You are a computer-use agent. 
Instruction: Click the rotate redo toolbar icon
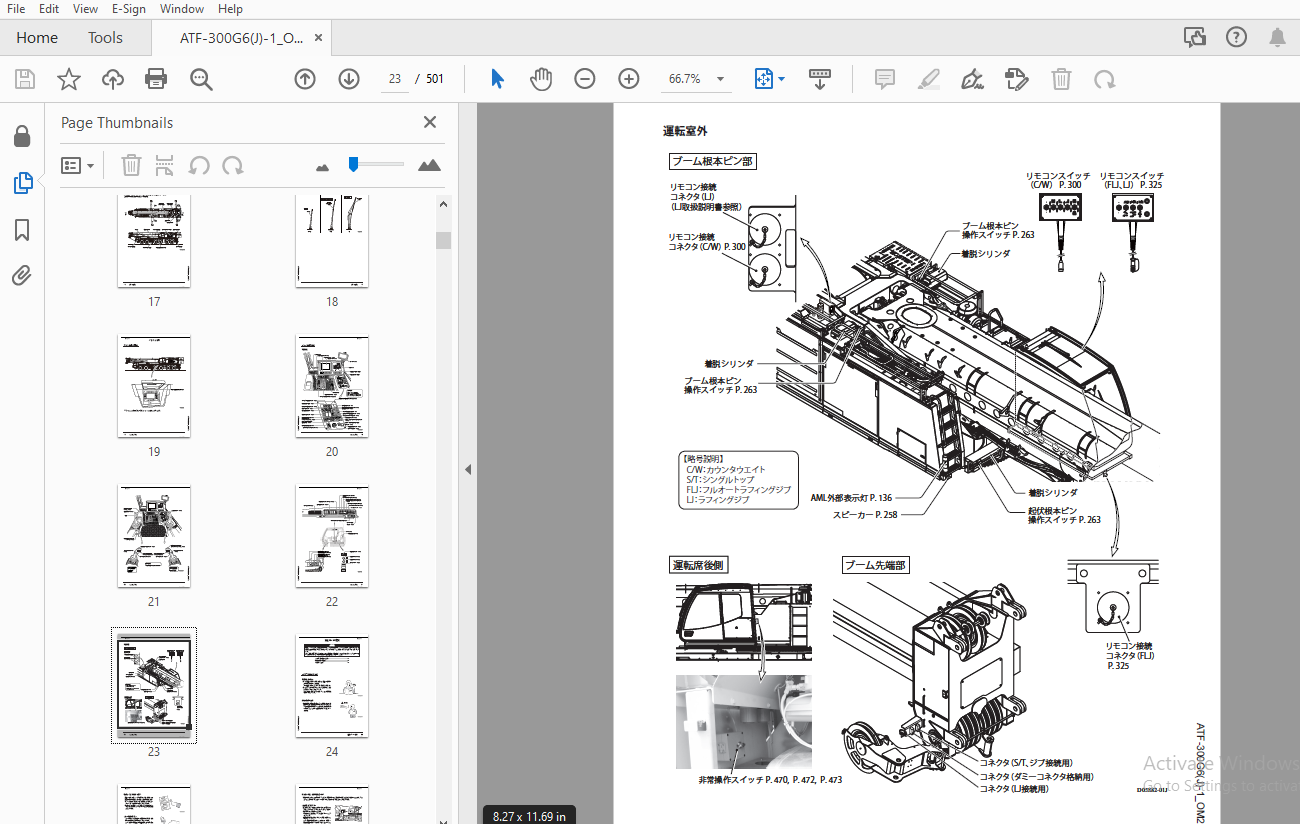pyautogui.click(x=1105, y=79)
